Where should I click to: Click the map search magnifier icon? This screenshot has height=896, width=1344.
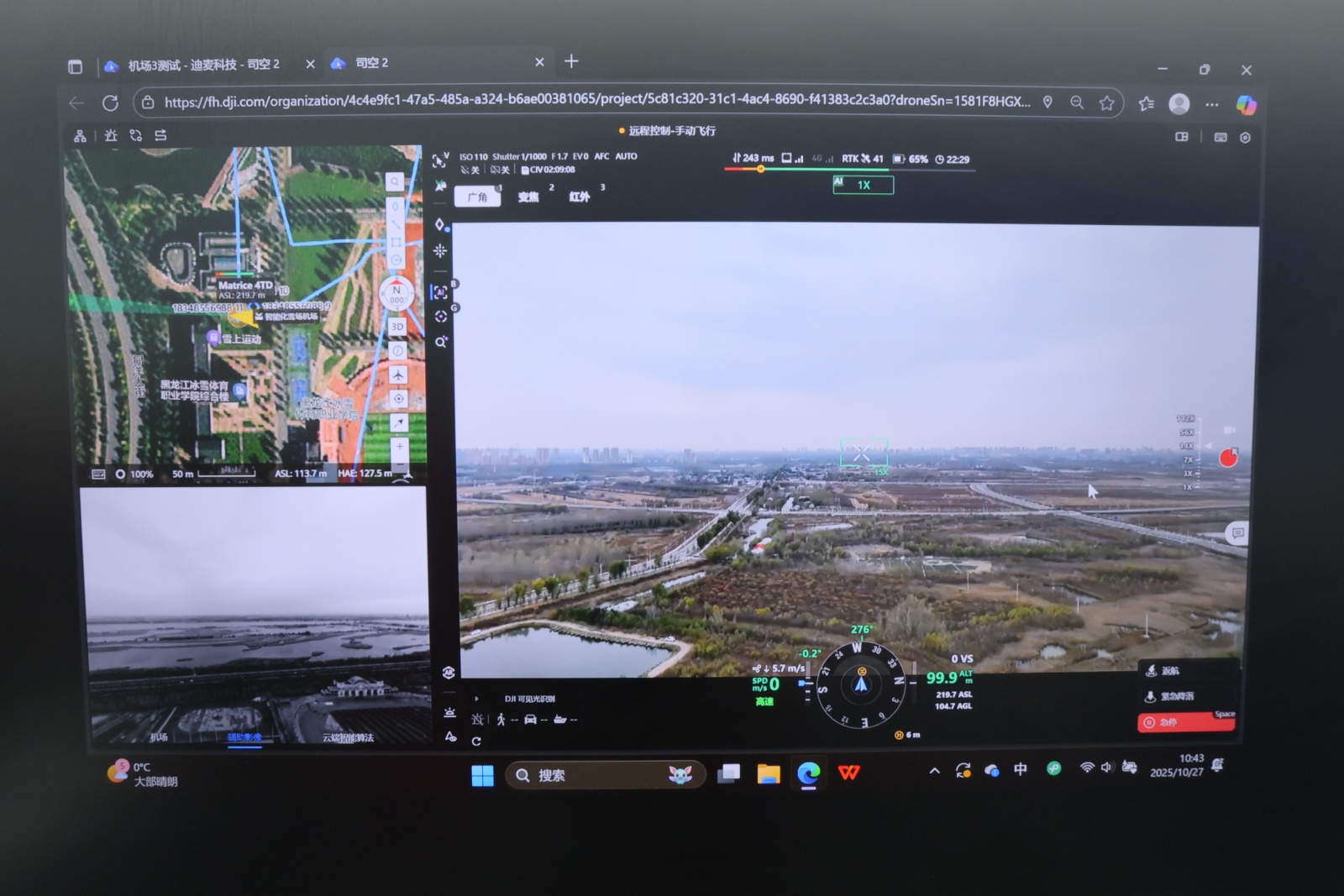[x=395, y=181]
